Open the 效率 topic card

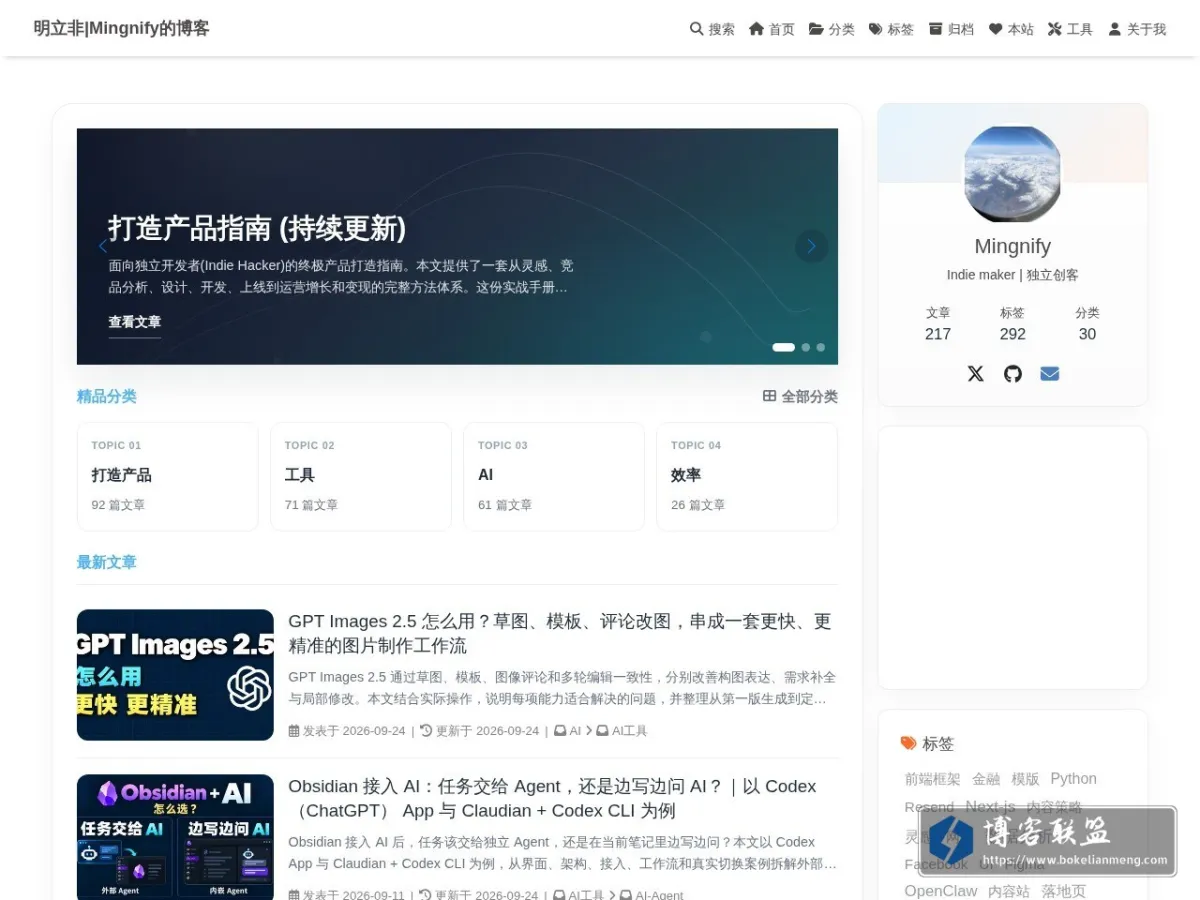[747, 476]
